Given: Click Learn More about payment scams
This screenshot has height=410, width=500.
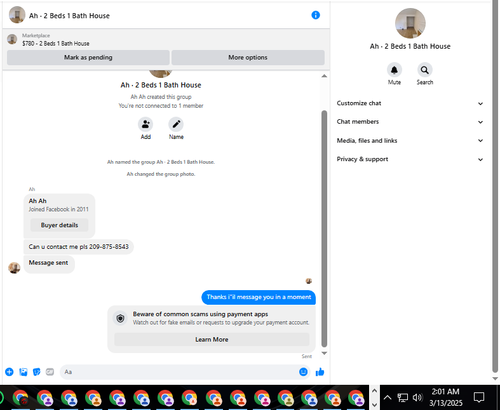Looking at the screenshot, I should point(212,339).
